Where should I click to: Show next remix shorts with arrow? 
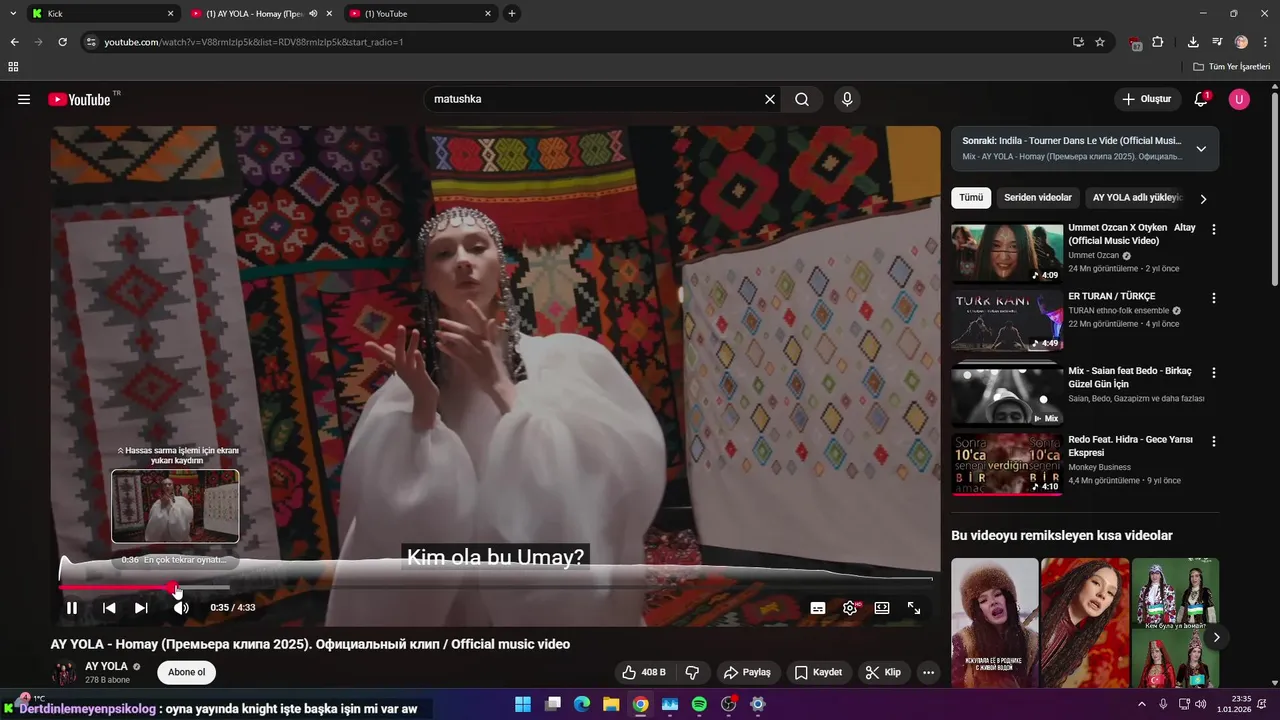1216,637
